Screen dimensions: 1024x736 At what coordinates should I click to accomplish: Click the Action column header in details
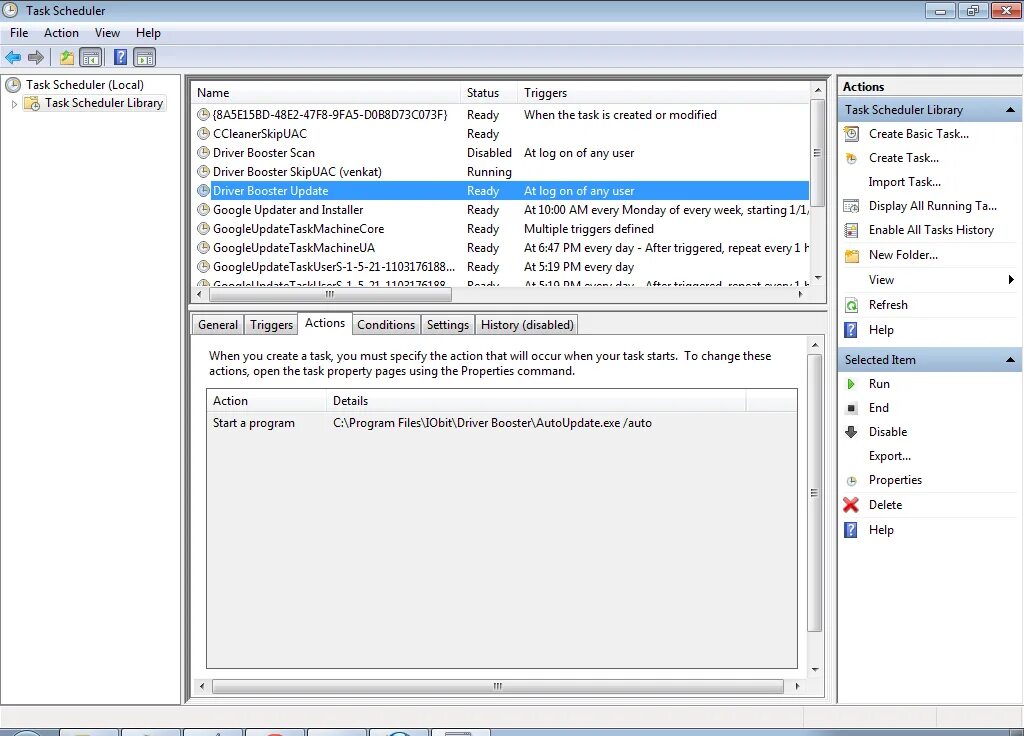click(x=266, y=401)
